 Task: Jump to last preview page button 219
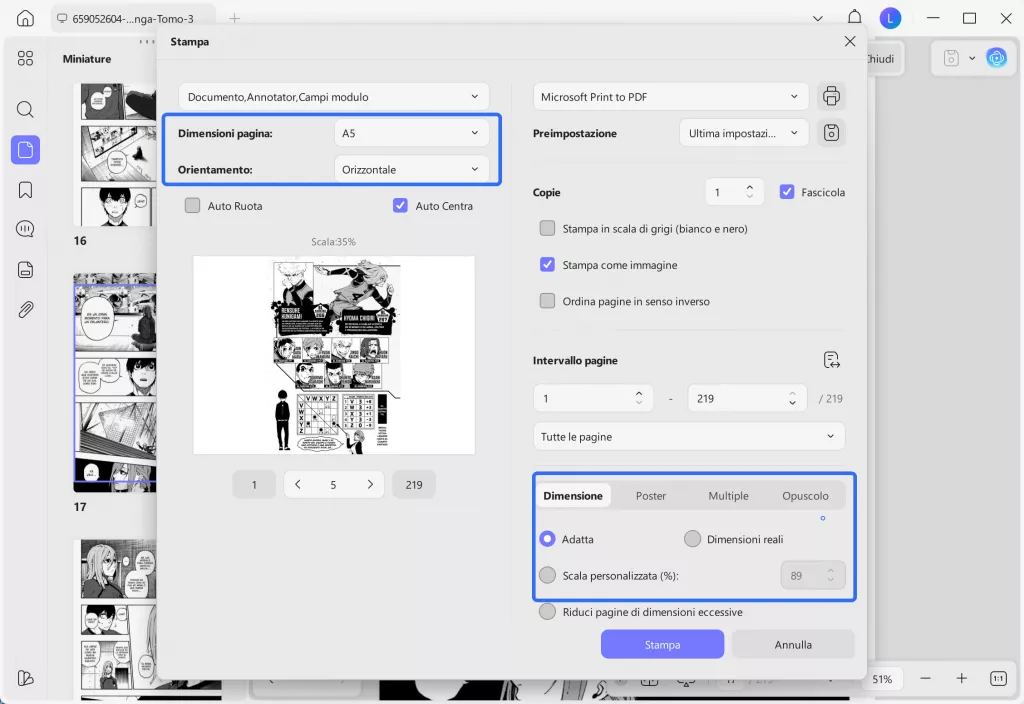(x=413, y=485)
